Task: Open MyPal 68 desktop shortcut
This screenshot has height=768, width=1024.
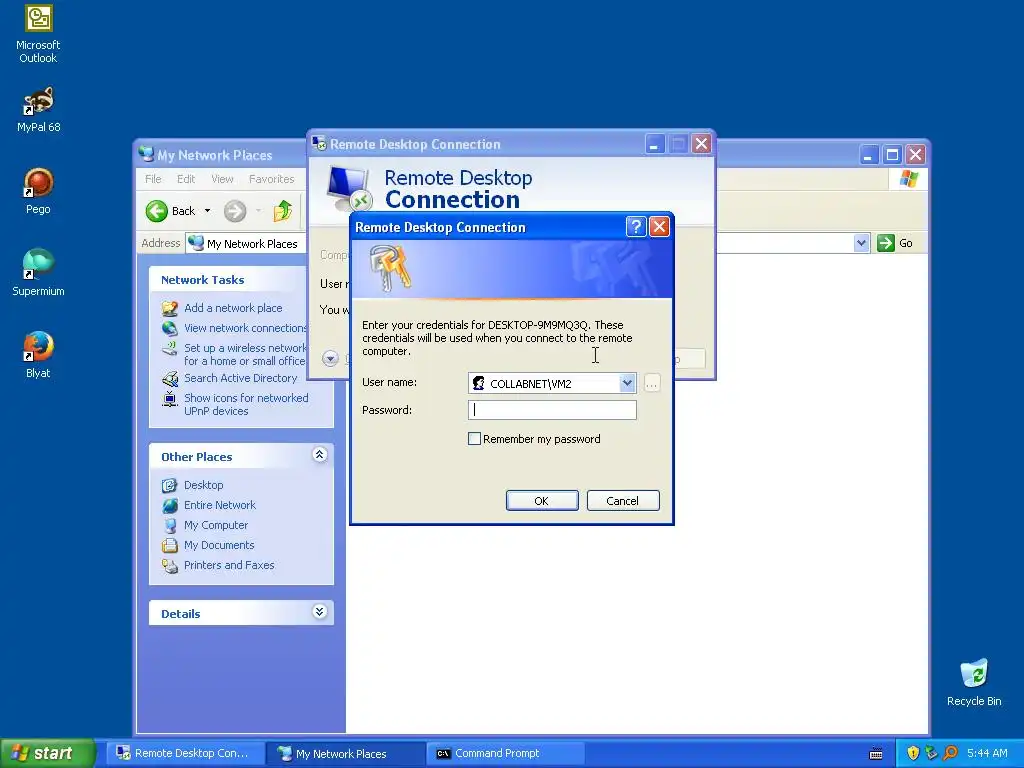Action: pos(38,110)
